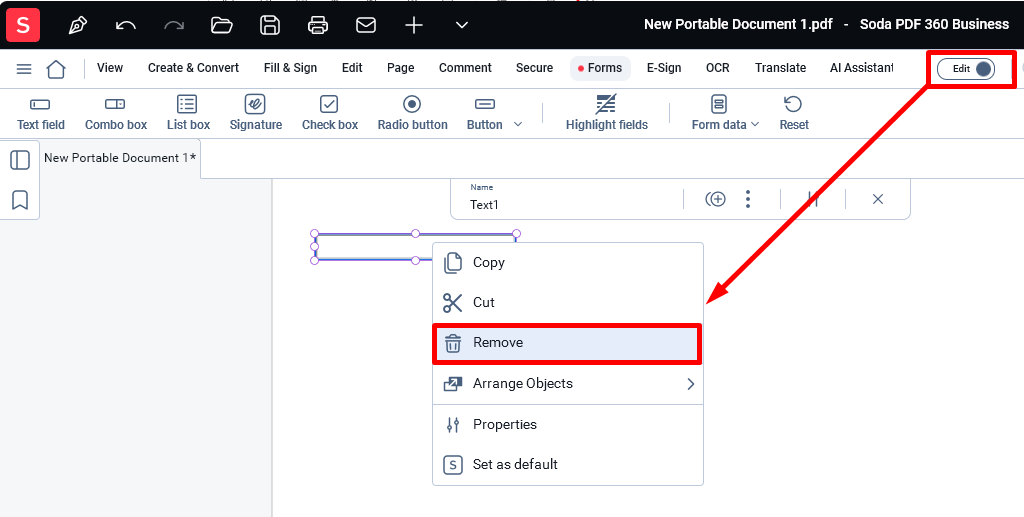Send document by email icon
Screen dimensions: 1024x517
(366, 25)
